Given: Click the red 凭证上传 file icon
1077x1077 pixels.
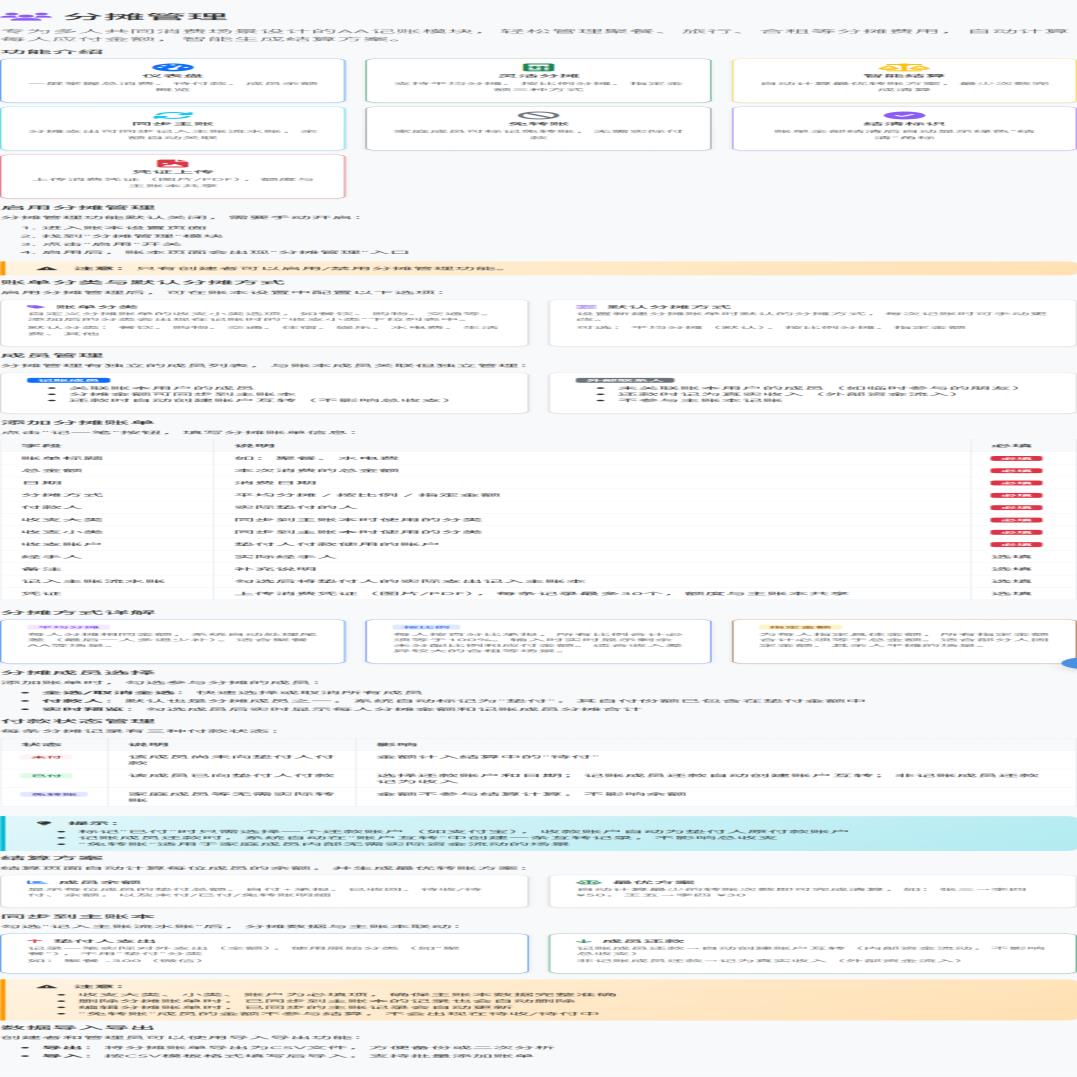Looking at the screenshot, I should point(172,163).
